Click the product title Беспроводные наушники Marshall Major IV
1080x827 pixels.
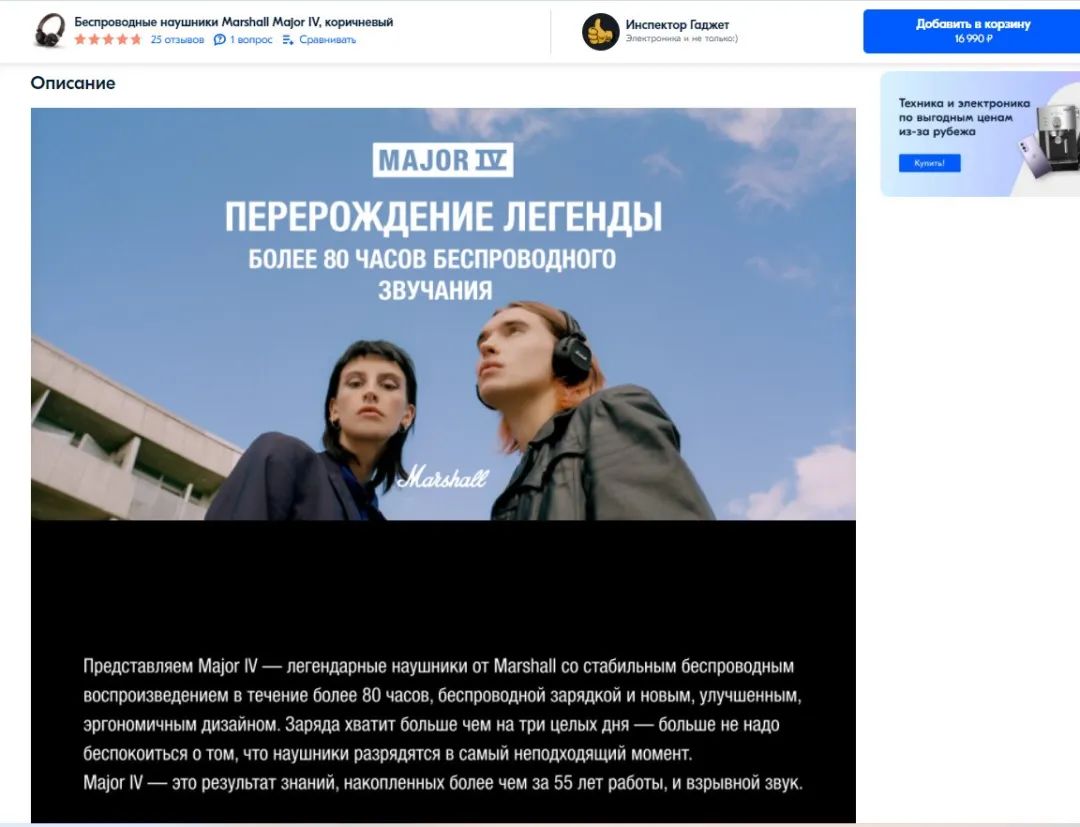point(233,22)
